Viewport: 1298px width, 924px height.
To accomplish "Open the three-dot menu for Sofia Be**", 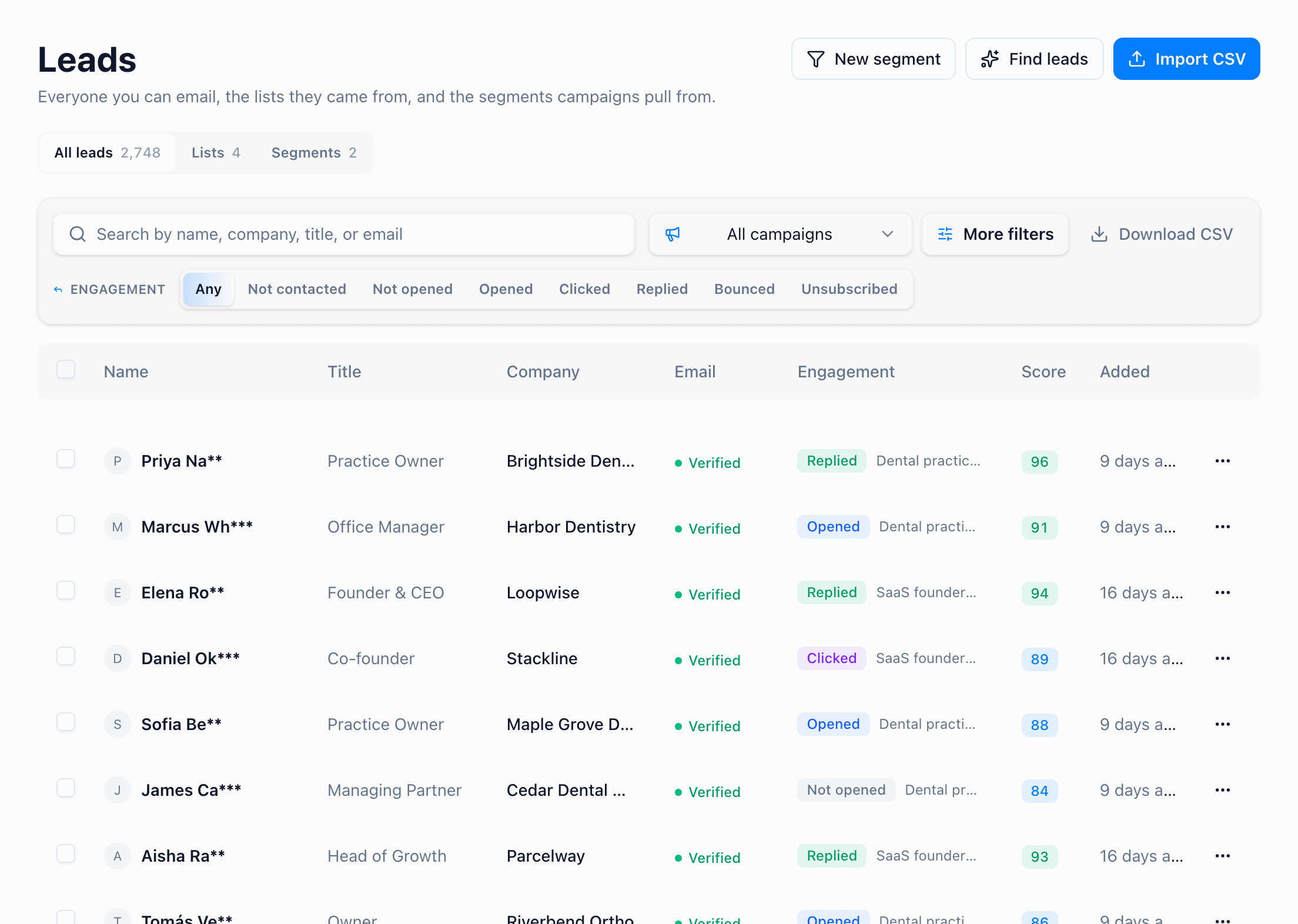I will 1223,725.
